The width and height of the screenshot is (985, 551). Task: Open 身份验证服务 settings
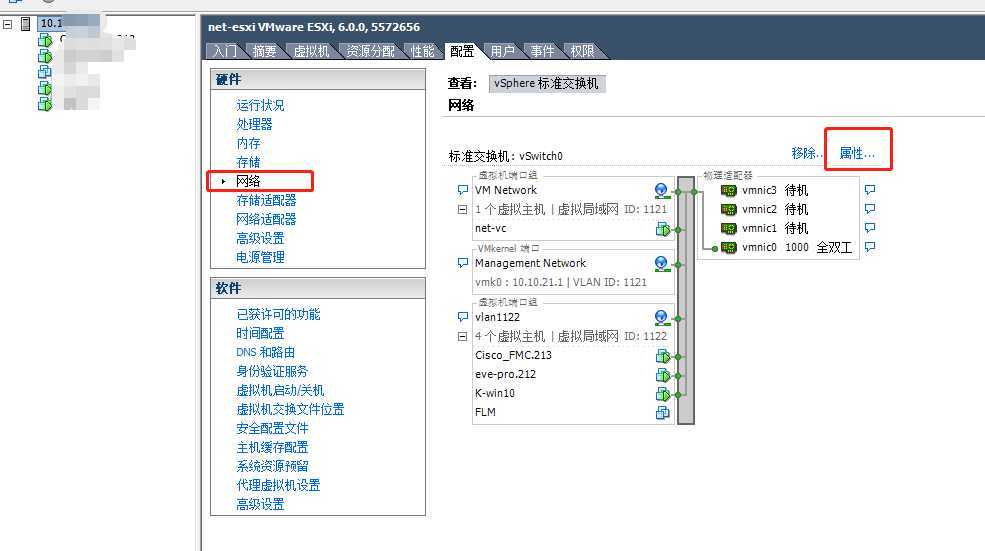click(272, 371)
